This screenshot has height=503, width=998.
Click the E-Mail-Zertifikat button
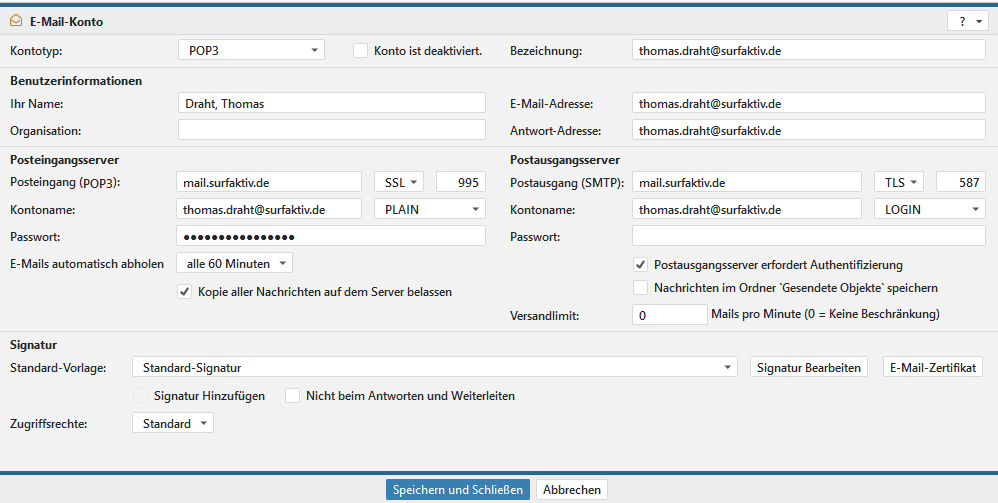coord(934,368)
